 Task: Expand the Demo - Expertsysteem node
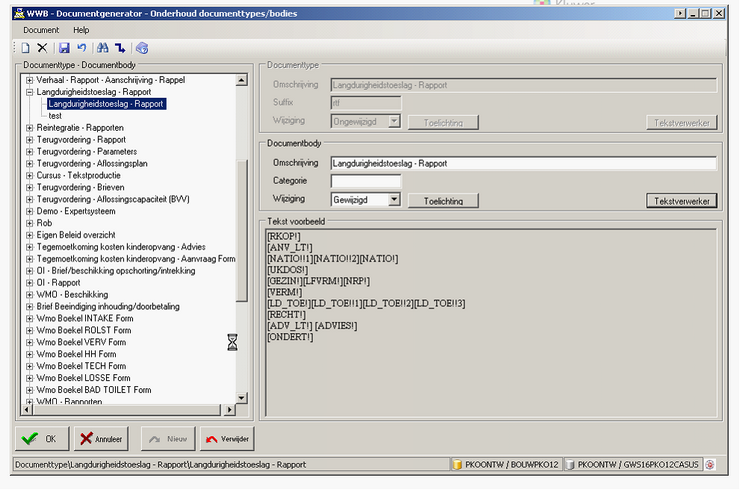[29, 211]
